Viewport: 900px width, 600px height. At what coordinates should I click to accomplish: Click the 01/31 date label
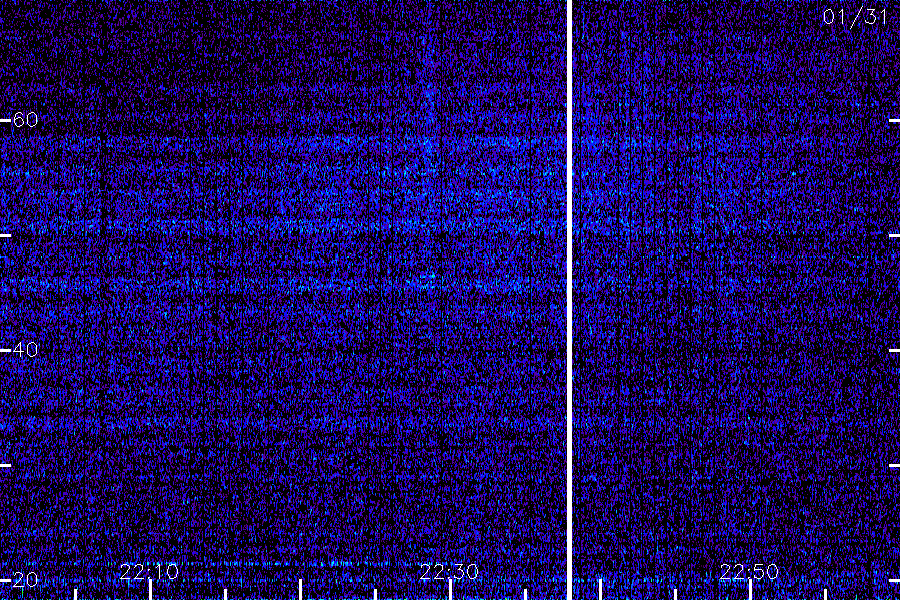click(855, 17)
